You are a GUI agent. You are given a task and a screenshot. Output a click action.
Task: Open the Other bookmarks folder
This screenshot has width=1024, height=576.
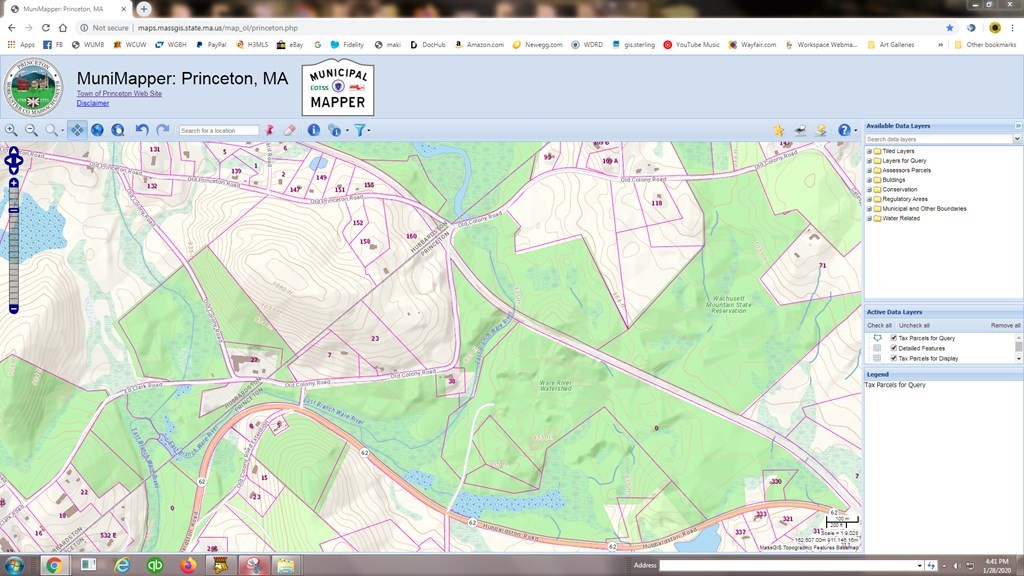985,44
